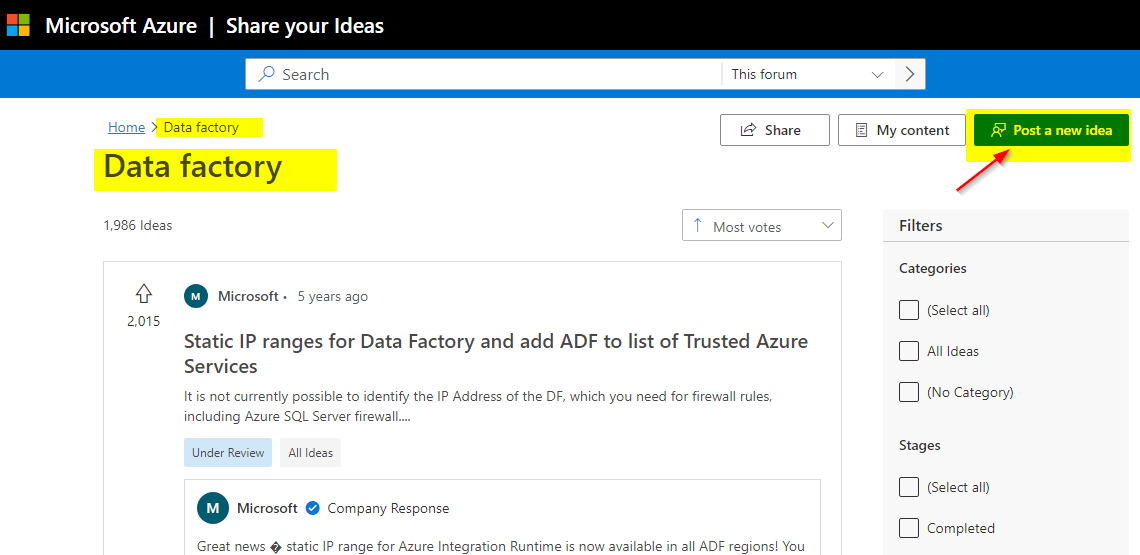Submit search with arrow button
The height and width of the screenshot is (555, 1140).
coord(910,74)
